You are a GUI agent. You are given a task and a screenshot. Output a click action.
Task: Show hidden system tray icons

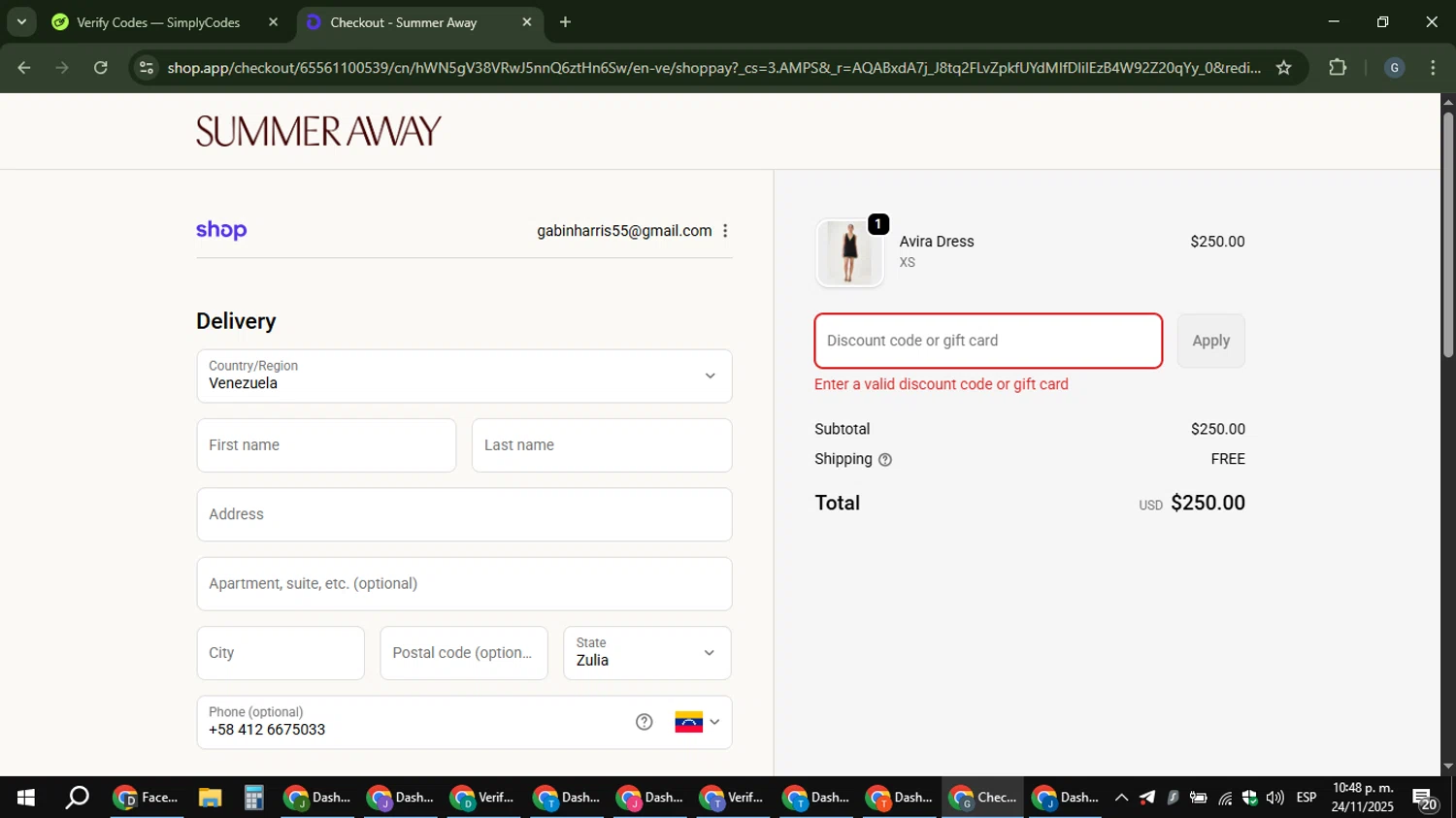tap(1121, 798)
